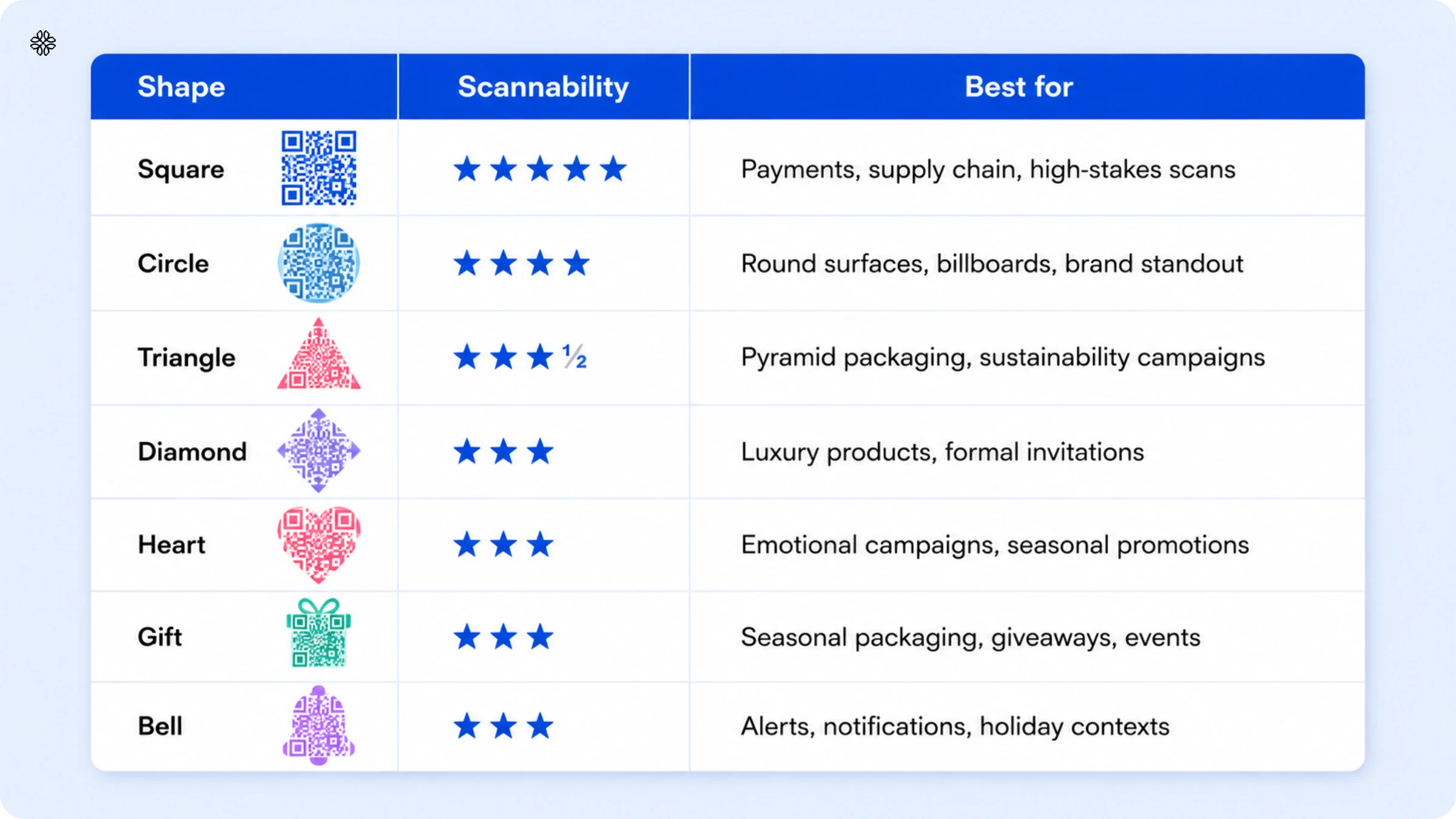Click the Scannability column header
This screenshot has height=819, width=1456.
pos(544,87)
